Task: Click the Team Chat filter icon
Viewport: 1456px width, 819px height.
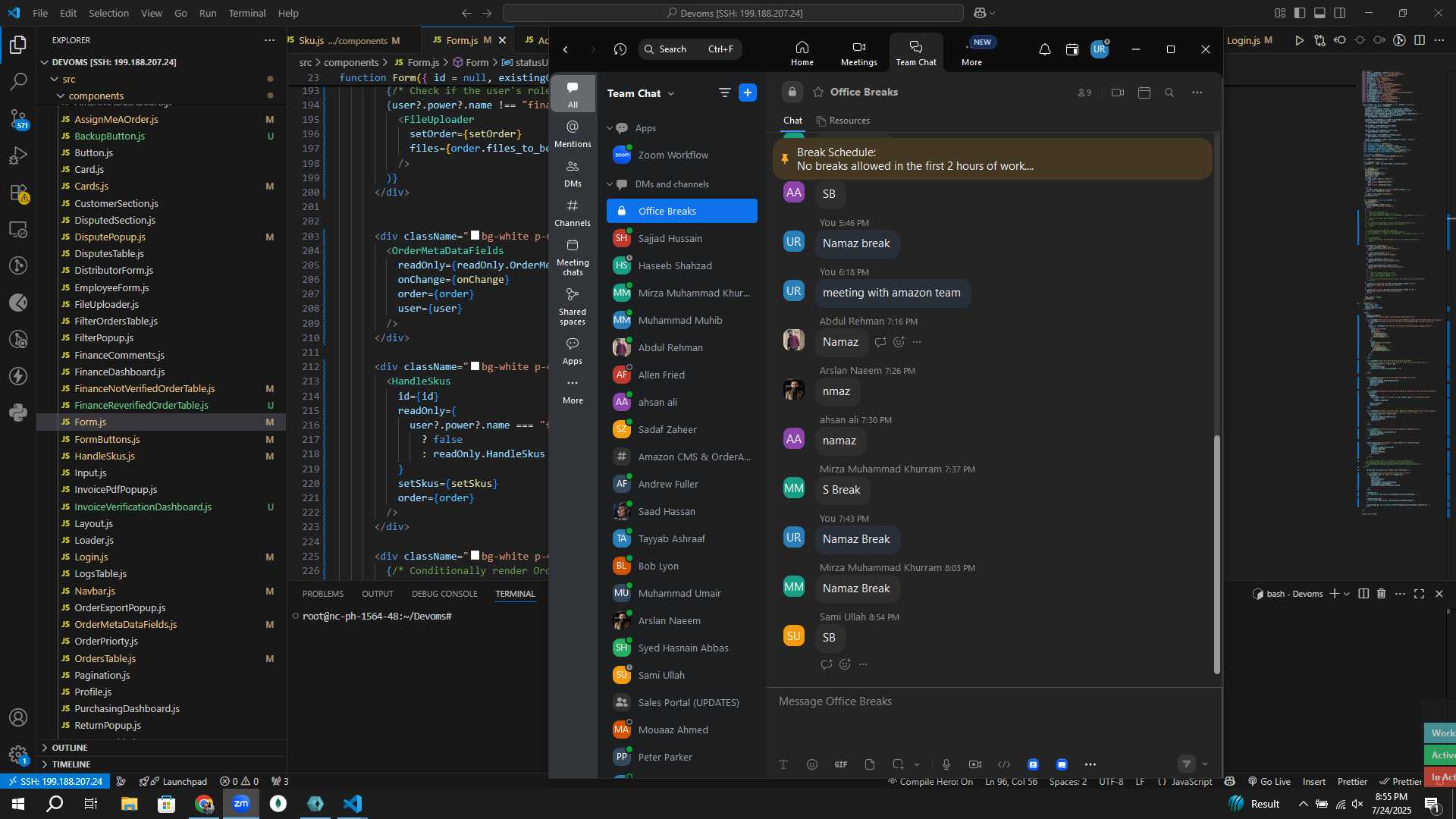Action: (x=724, y=93)
